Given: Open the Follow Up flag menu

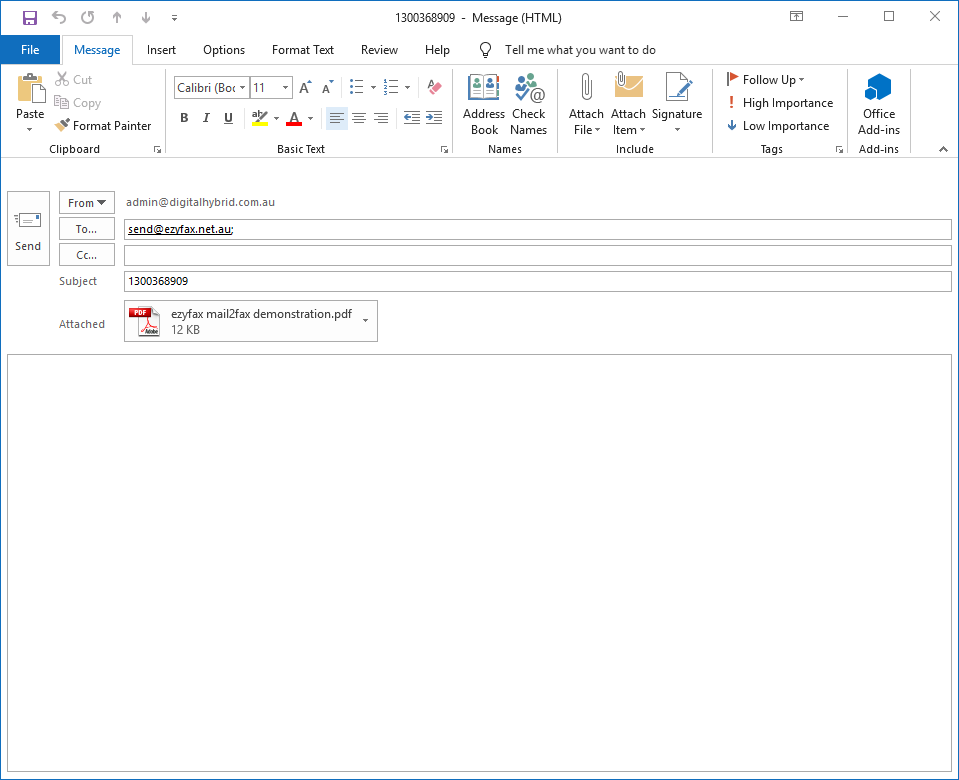Looking at the screenshot, I should [x=766, y=80].
